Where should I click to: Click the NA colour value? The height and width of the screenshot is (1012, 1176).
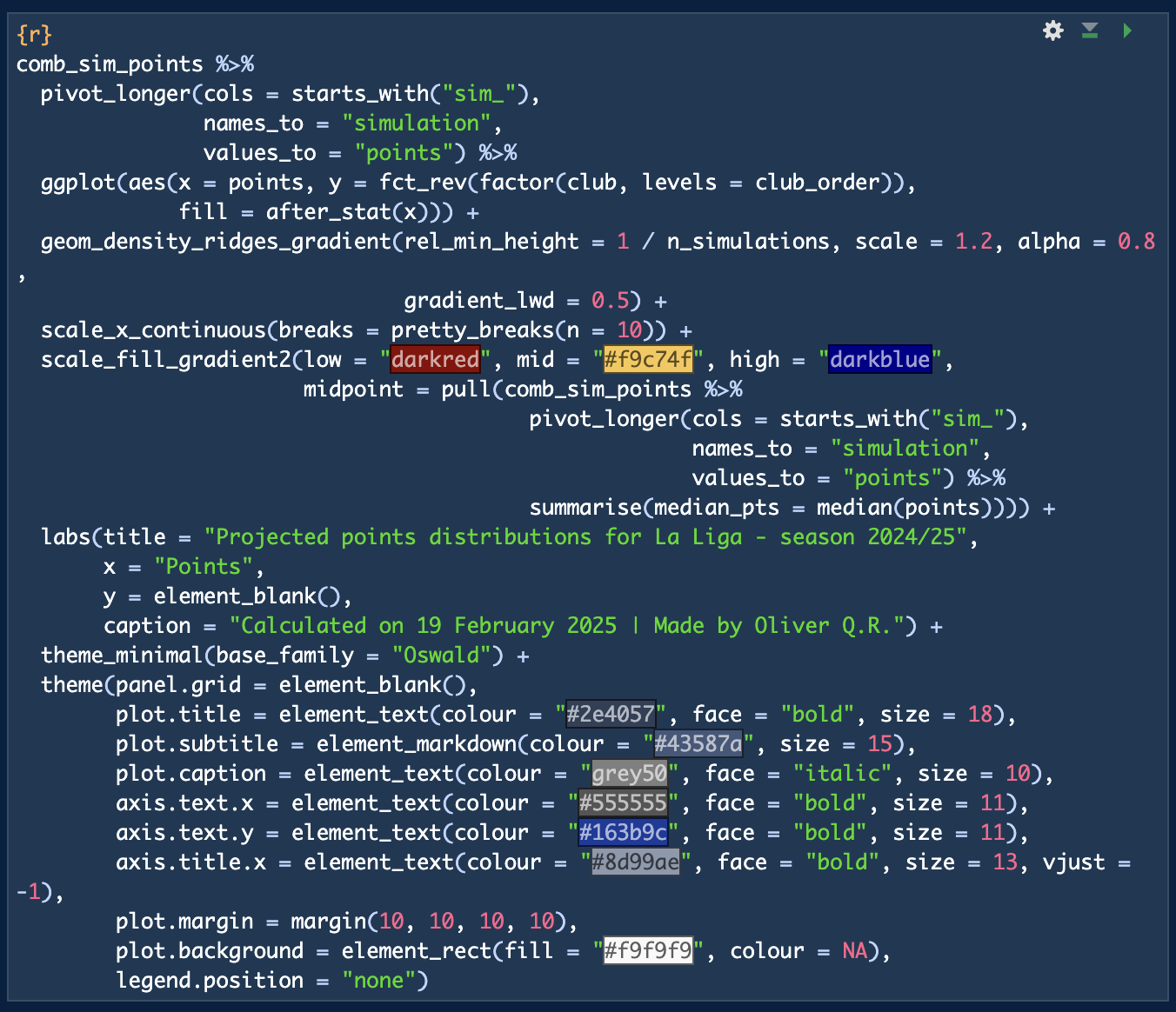[x=854, y=950]
